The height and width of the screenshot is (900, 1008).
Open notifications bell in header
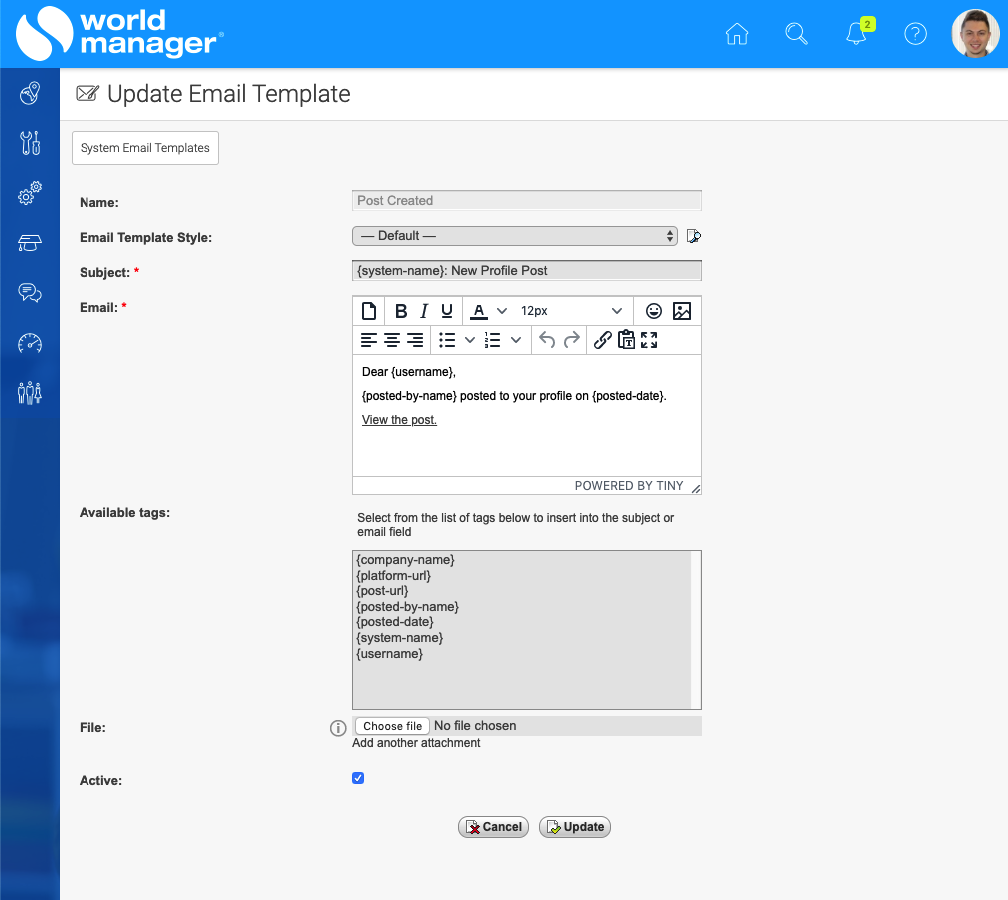[x=856, y=34]
